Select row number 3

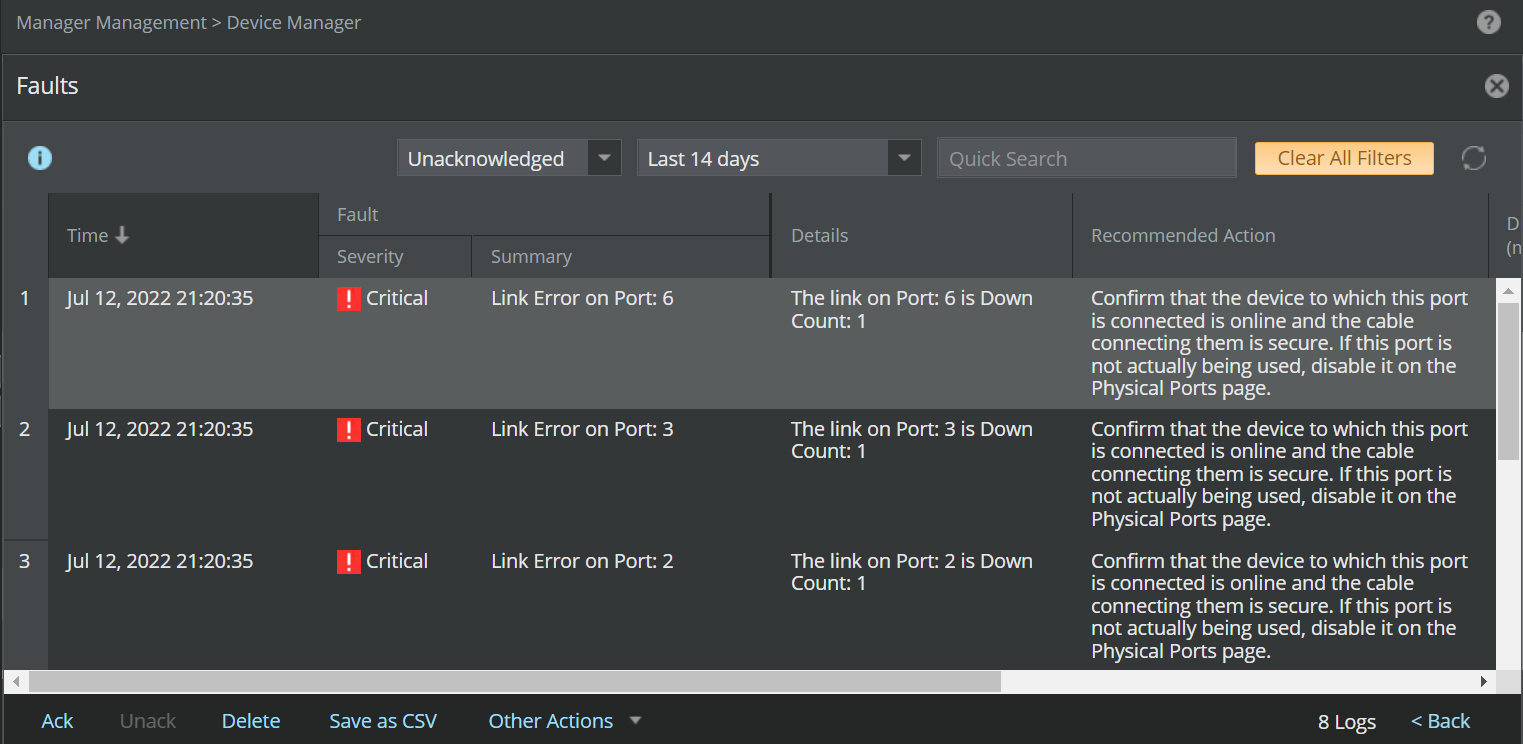(25, 561)
